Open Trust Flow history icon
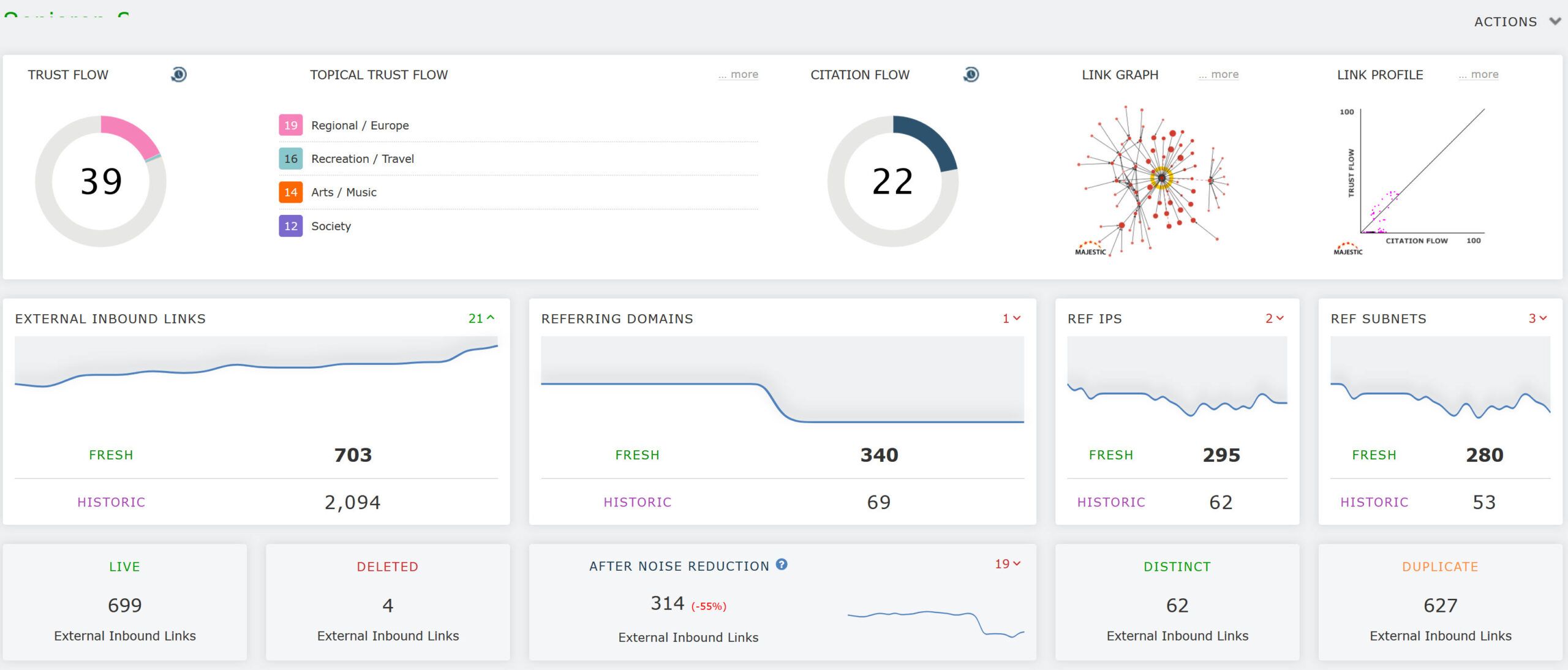Screen dimensions: 1568x670 pyautogui.click(x=178, y=75)
